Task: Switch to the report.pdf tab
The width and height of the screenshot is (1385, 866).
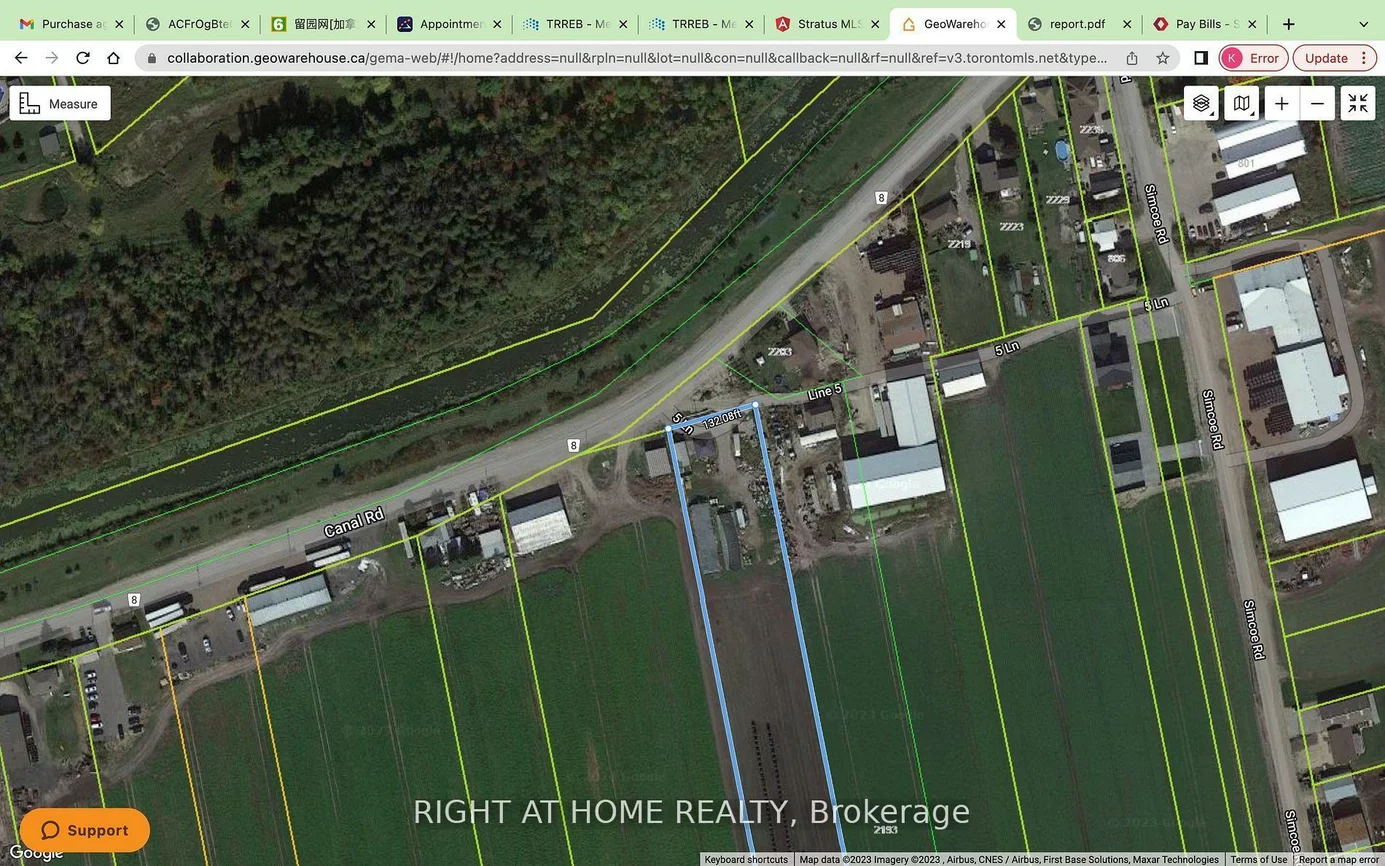Action: pyautogui.click(x=1077, y=23)
